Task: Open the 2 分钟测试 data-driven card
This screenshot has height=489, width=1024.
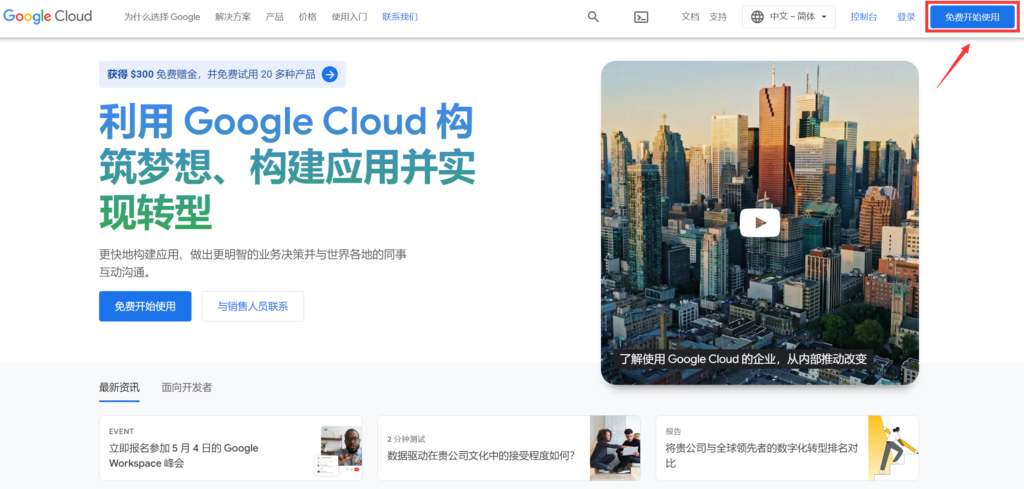Action: coord(509,448)
